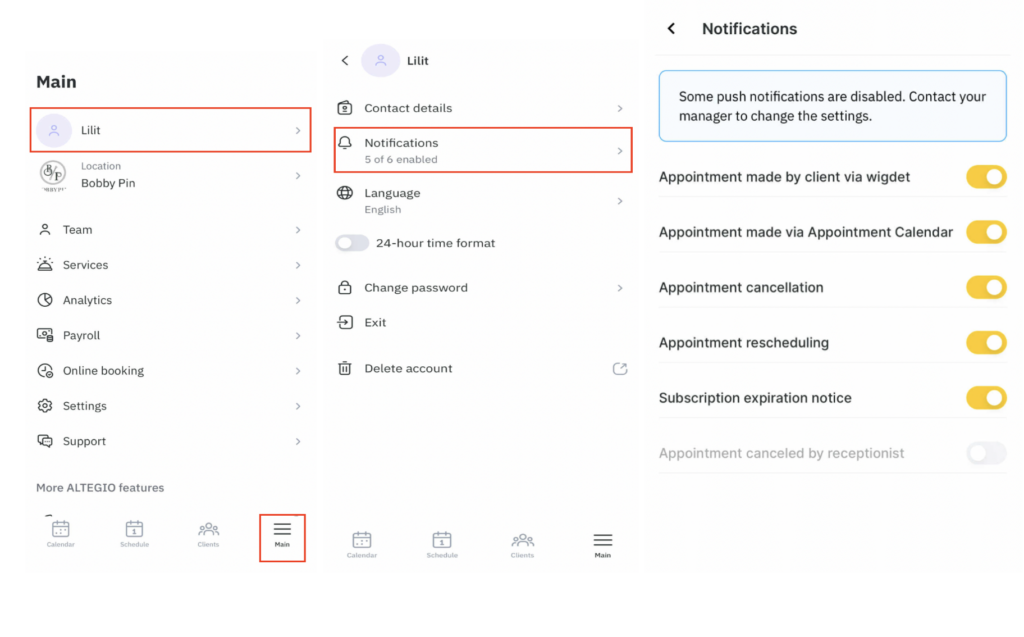The width and height of the screenshot is (1024, 637).
Task: Open the Notifications 5 of 6 enabled row
Action: [483, 150]
